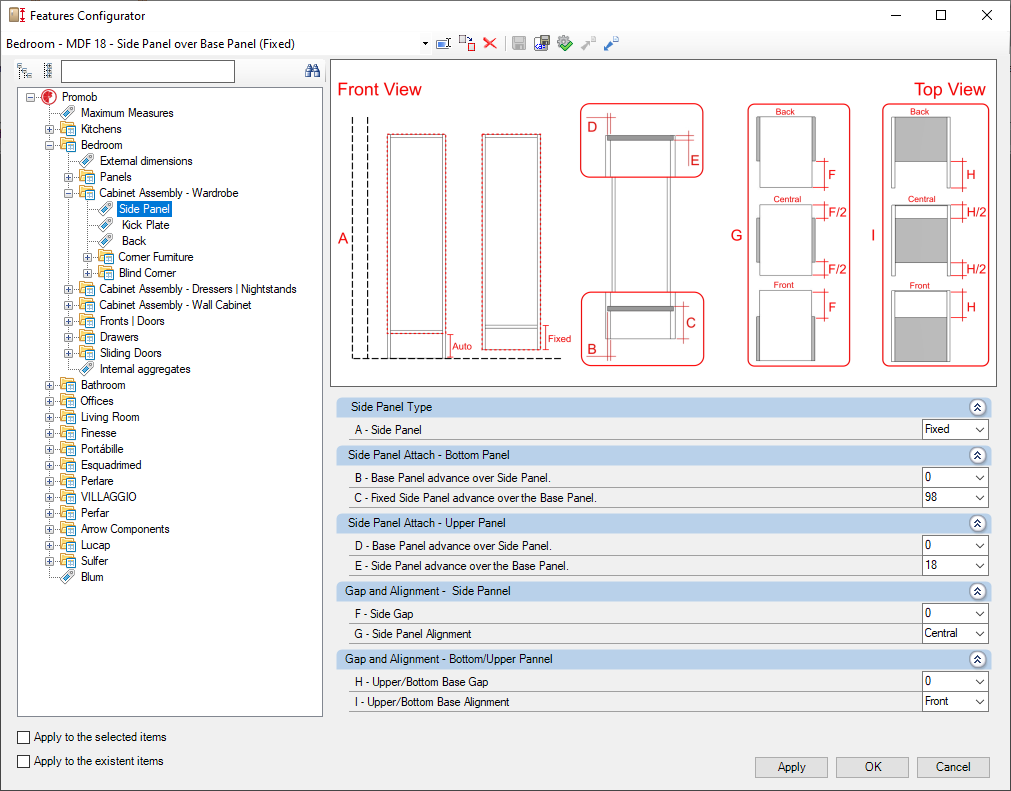
Task: Click the folder icon beside Kitchens
Action: [x=68, y=129]
